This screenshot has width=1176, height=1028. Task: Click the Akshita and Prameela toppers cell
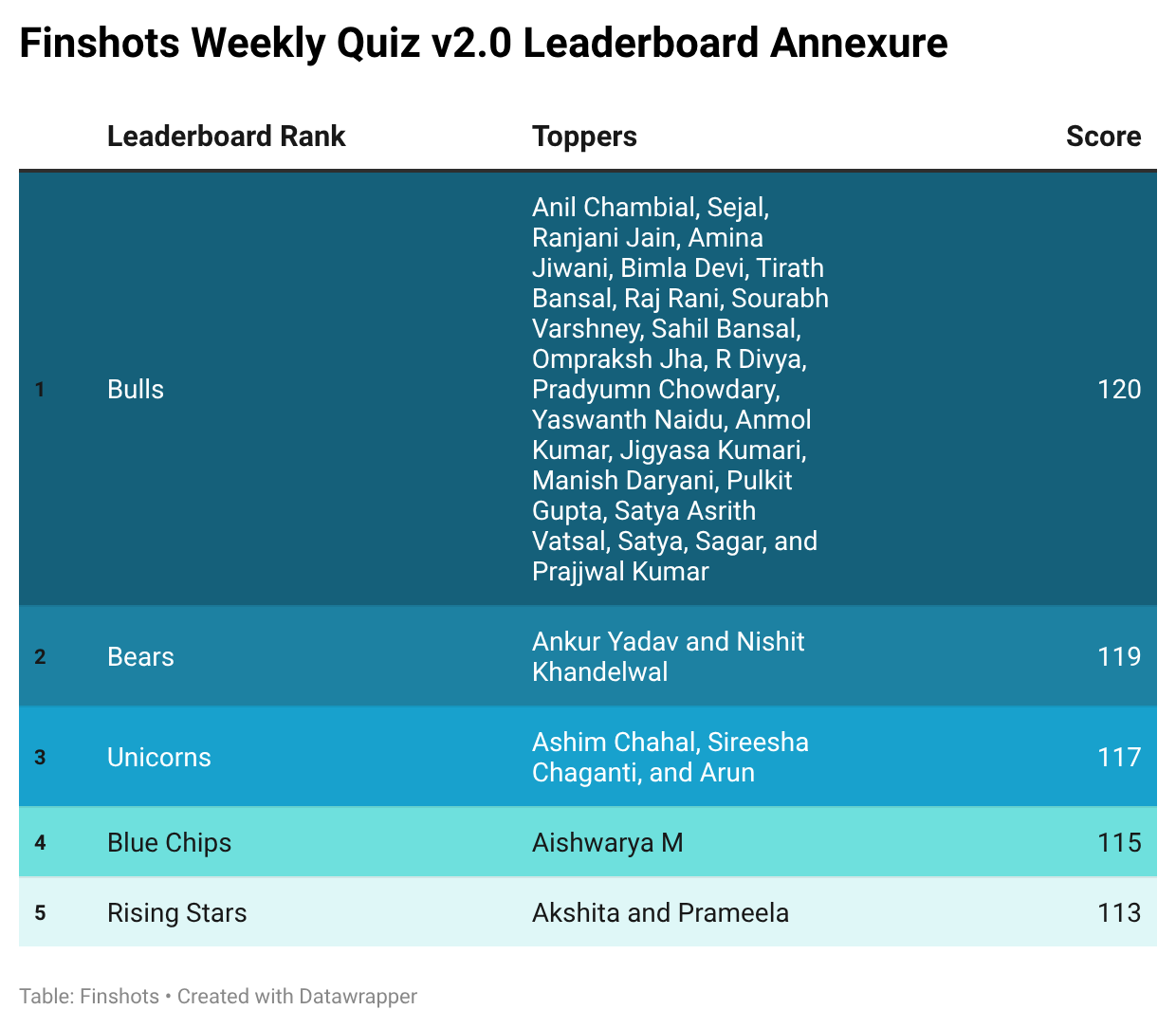(660, 913)
